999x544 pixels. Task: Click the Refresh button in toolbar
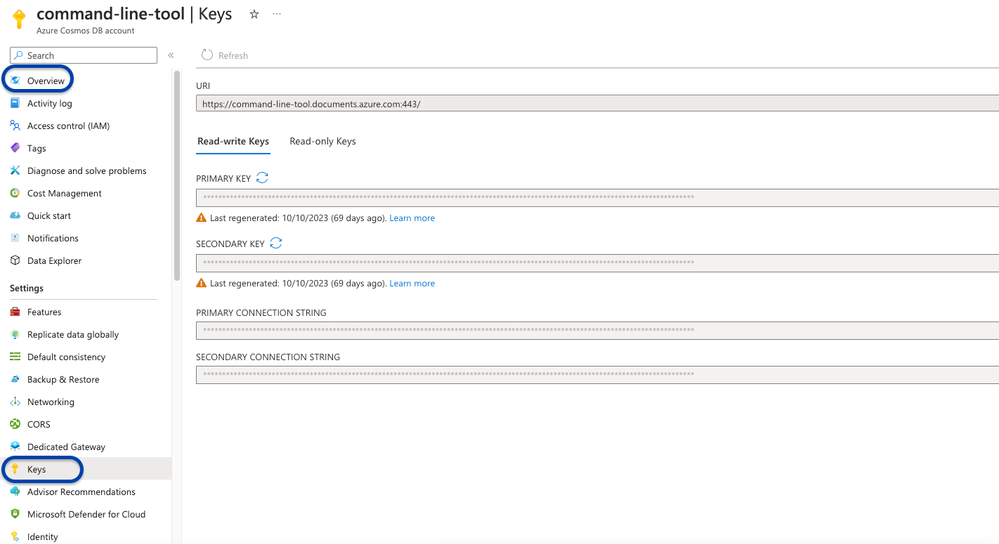coord(225,55)
